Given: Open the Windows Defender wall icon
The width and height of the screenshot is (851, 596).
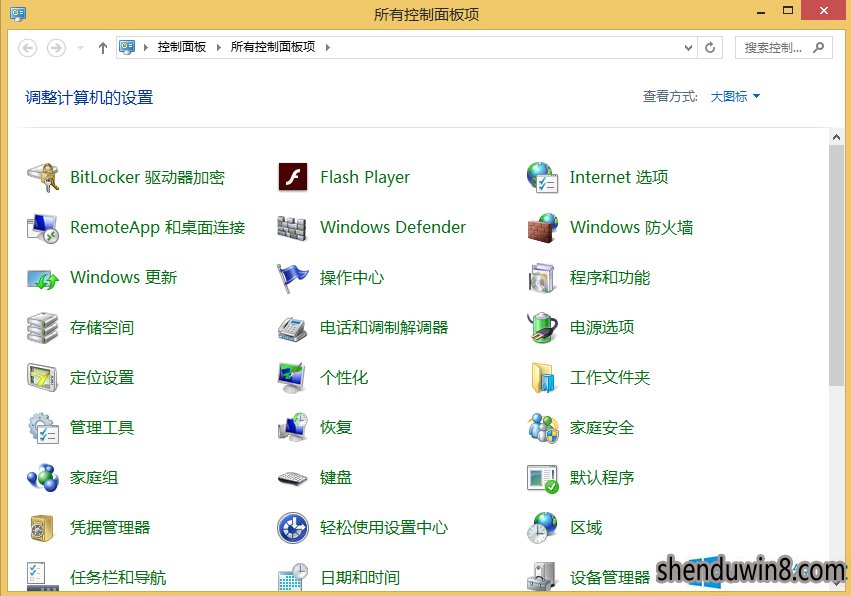Looking at the screenshot, I should [292, 227].
